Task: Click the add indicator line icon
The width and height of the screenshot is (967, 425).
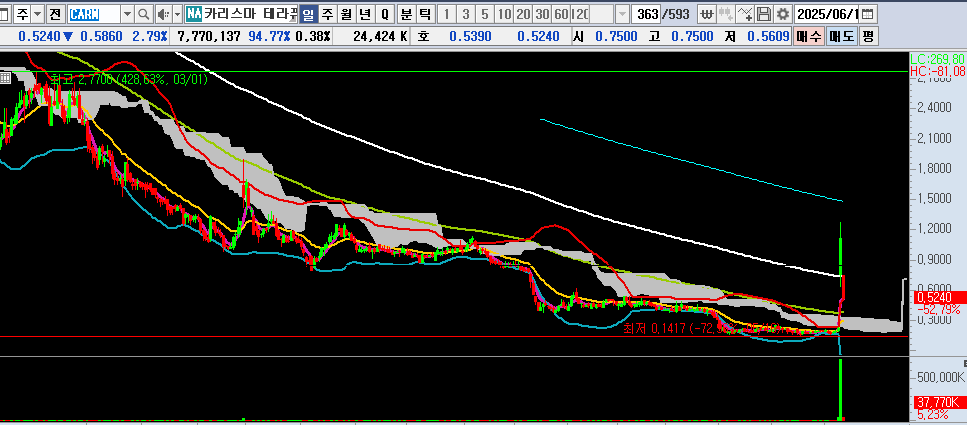Action: (745, 14)
